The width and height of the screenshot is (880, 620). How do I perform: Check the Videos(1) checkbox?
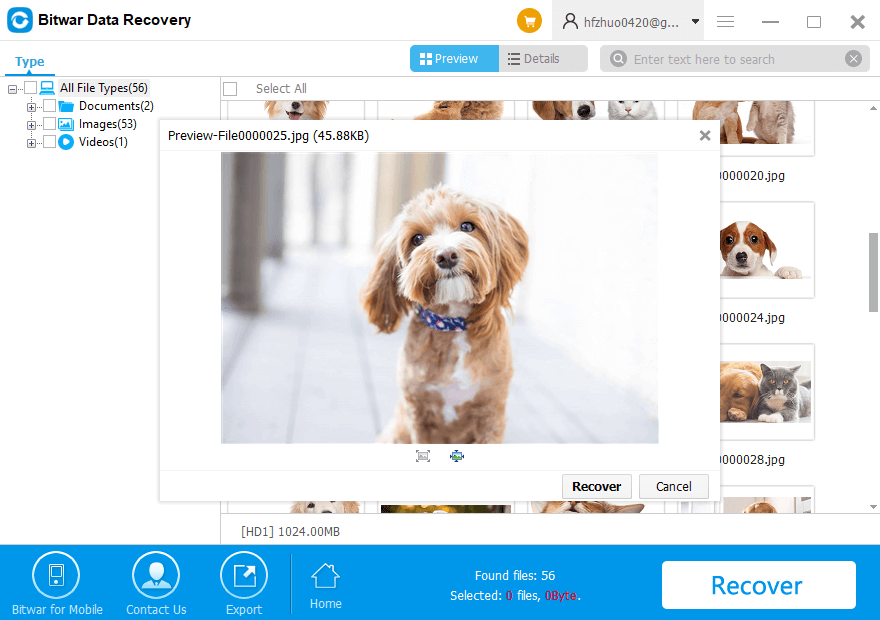point(49,141)
